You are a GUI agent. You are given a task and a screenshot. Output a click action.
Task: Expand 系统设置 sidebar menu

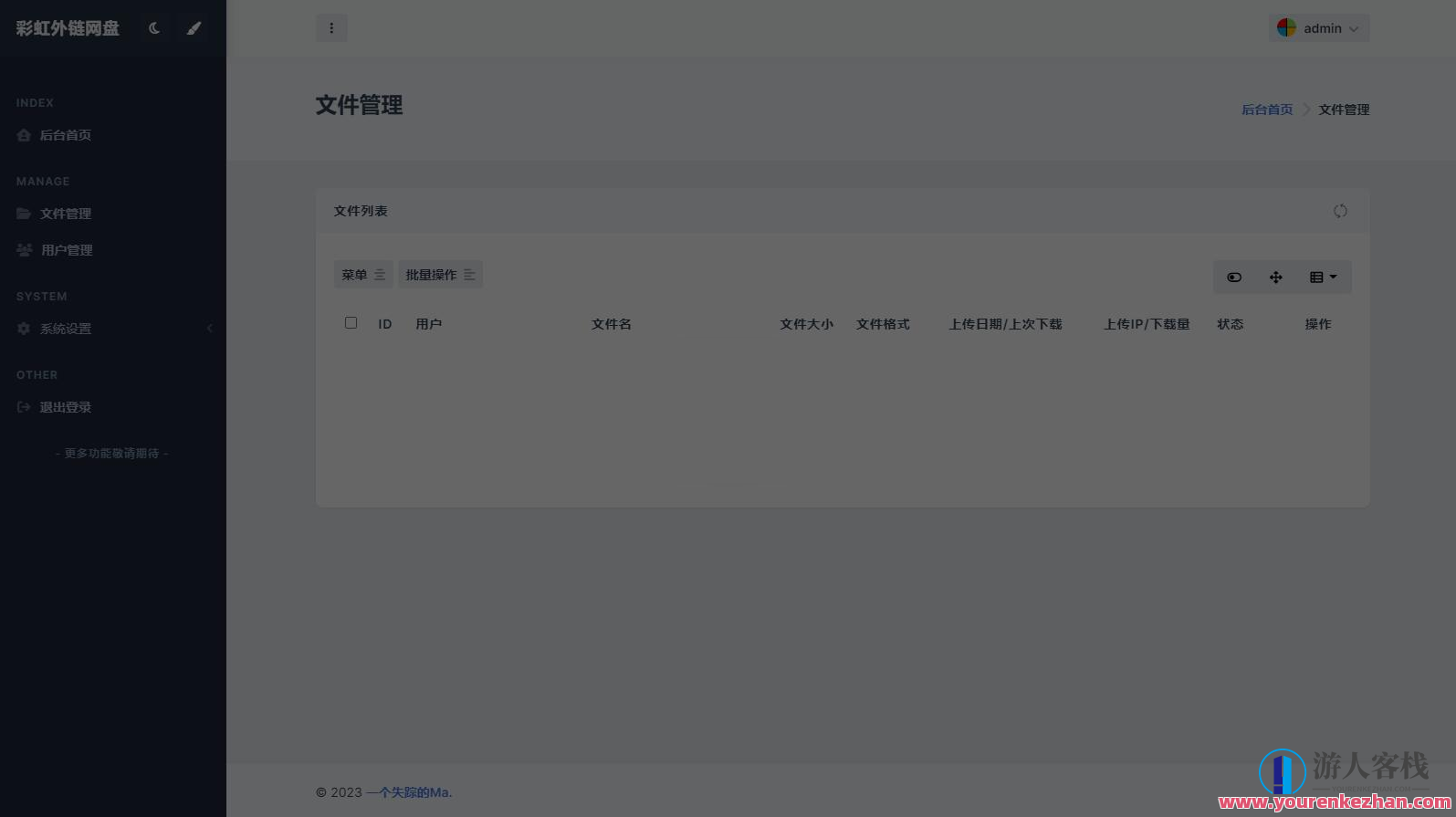(x=113, y=329)
